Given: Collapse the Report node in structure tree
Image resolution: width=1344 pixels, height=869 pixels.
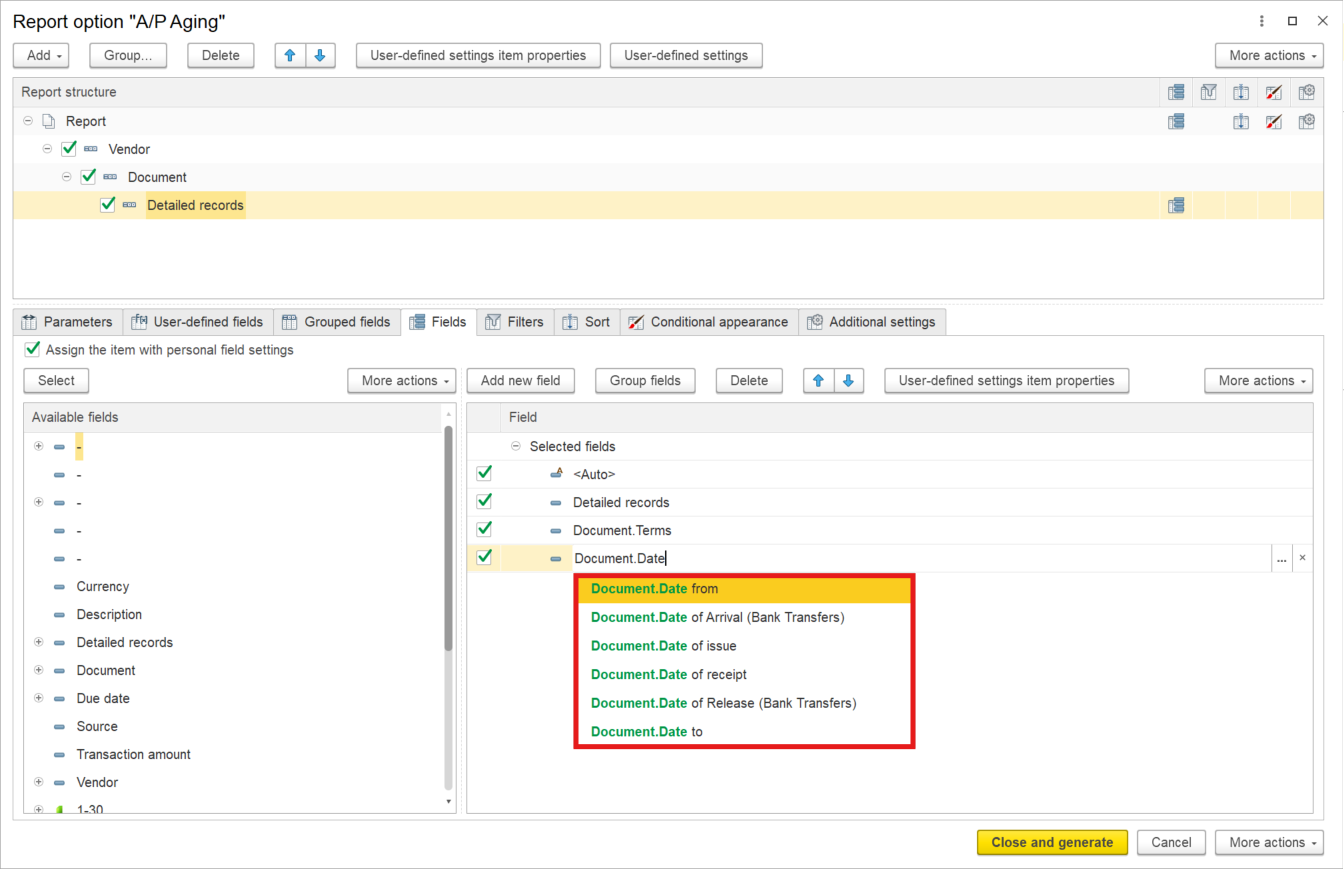Looking at the screenshot, I should [x=28, y=121].
